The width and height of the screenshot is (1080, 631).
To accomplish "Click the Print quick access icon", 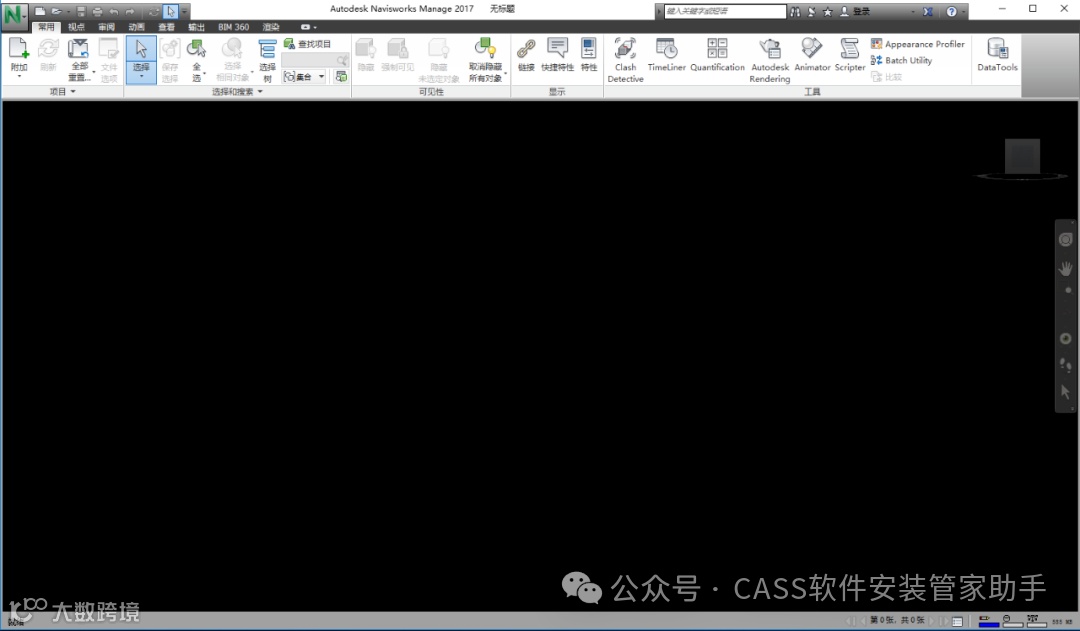I will [x=97, y=12].
